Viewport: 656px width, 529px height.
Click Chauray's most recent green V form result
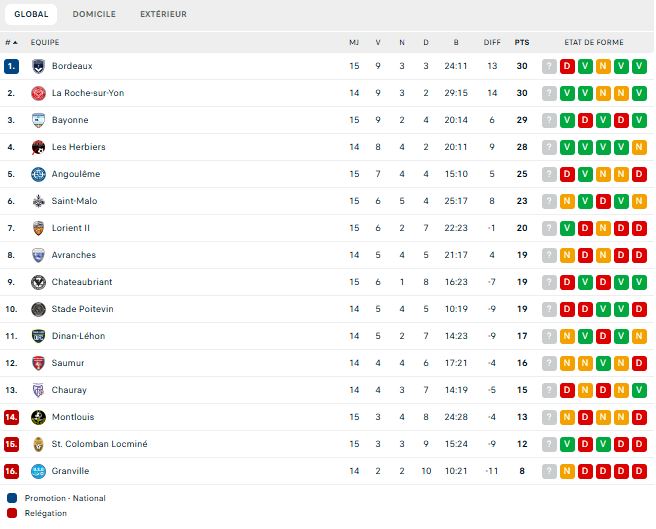coord(639,390)
